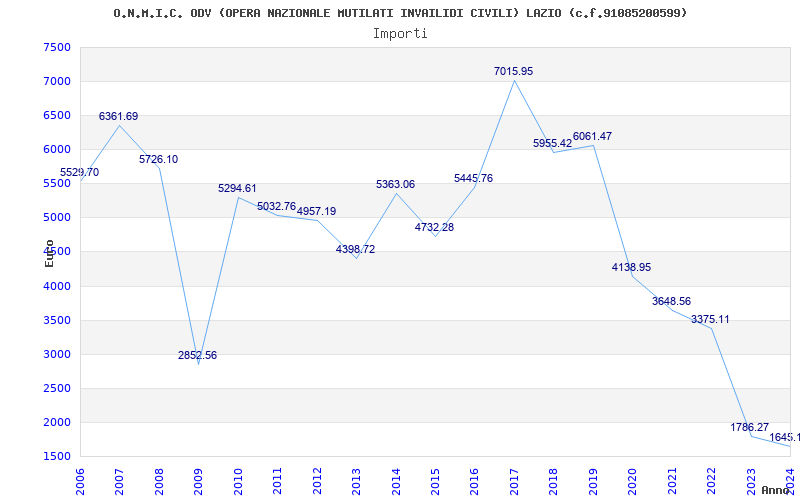Screen dimensions: 800x500
Task: Select the 2852.56 data label
Action: click(197, 355)
